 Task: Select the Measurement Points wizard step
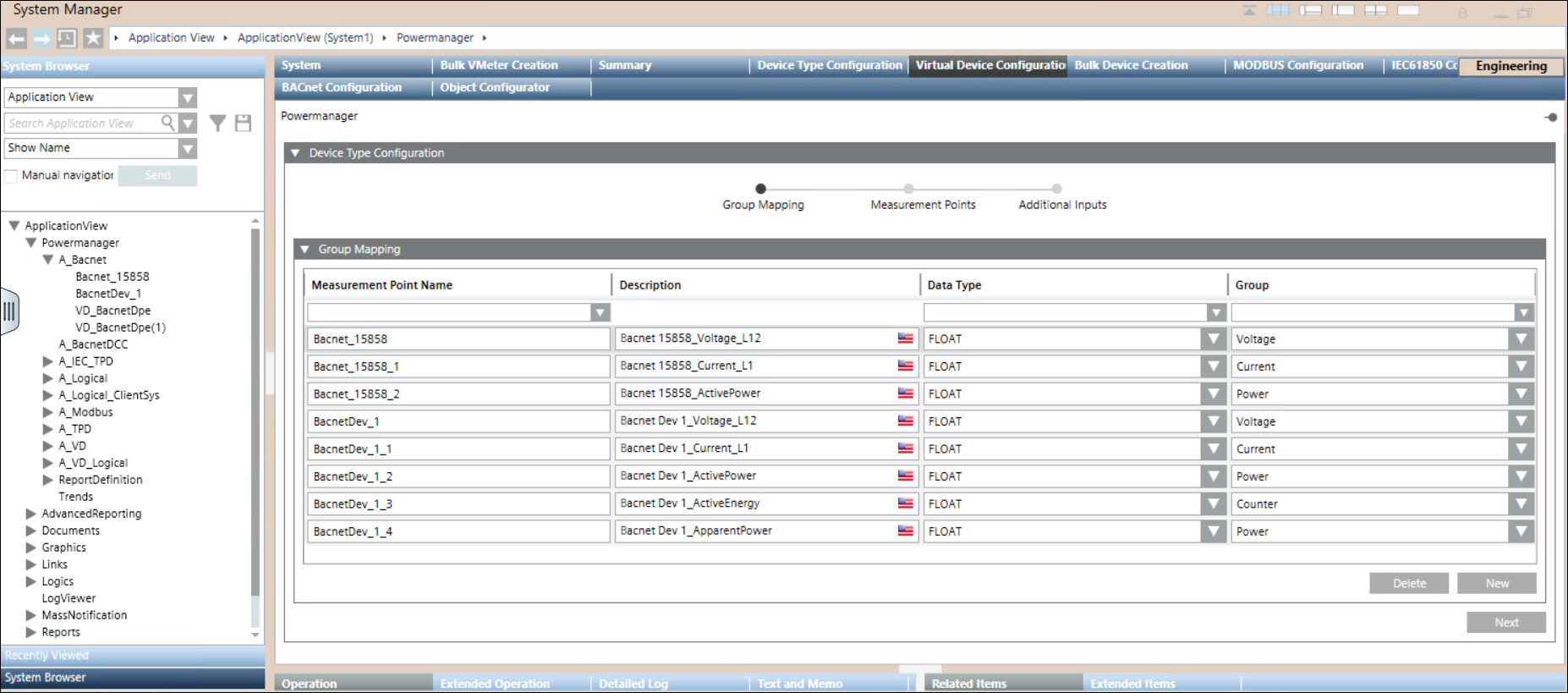pyautogui.click(x=908, y=190)
